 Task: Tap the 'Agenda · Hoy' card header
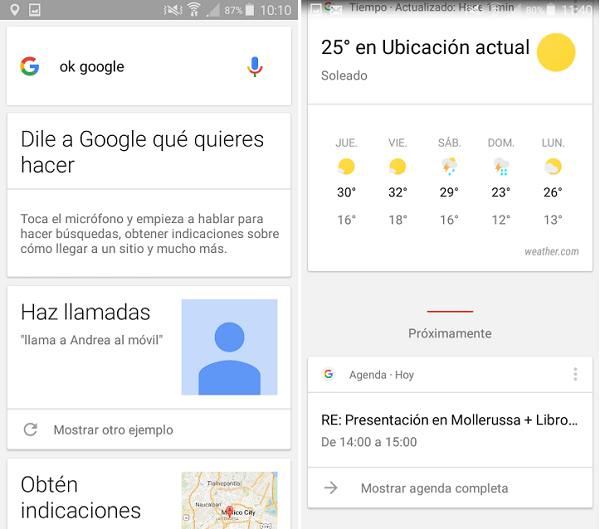pyautogui.click(x=450, y=374)
